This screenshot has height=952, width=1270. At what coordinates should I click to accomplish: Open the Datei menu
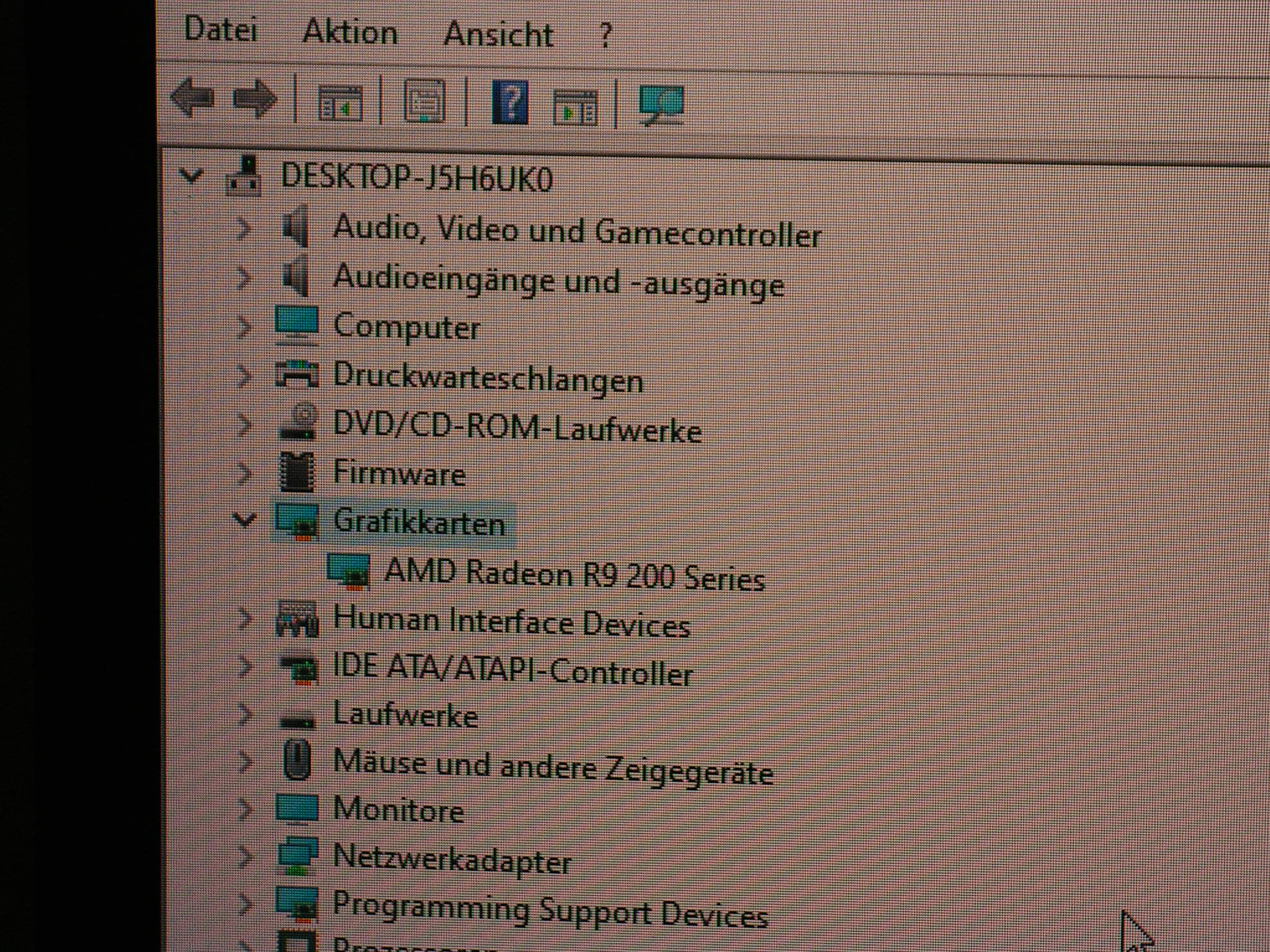[x=221, y=30]
